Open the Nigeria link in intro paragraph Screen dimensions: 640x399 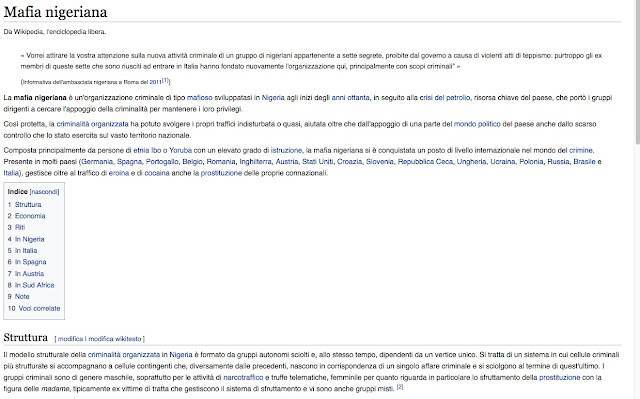pos(273,98)
